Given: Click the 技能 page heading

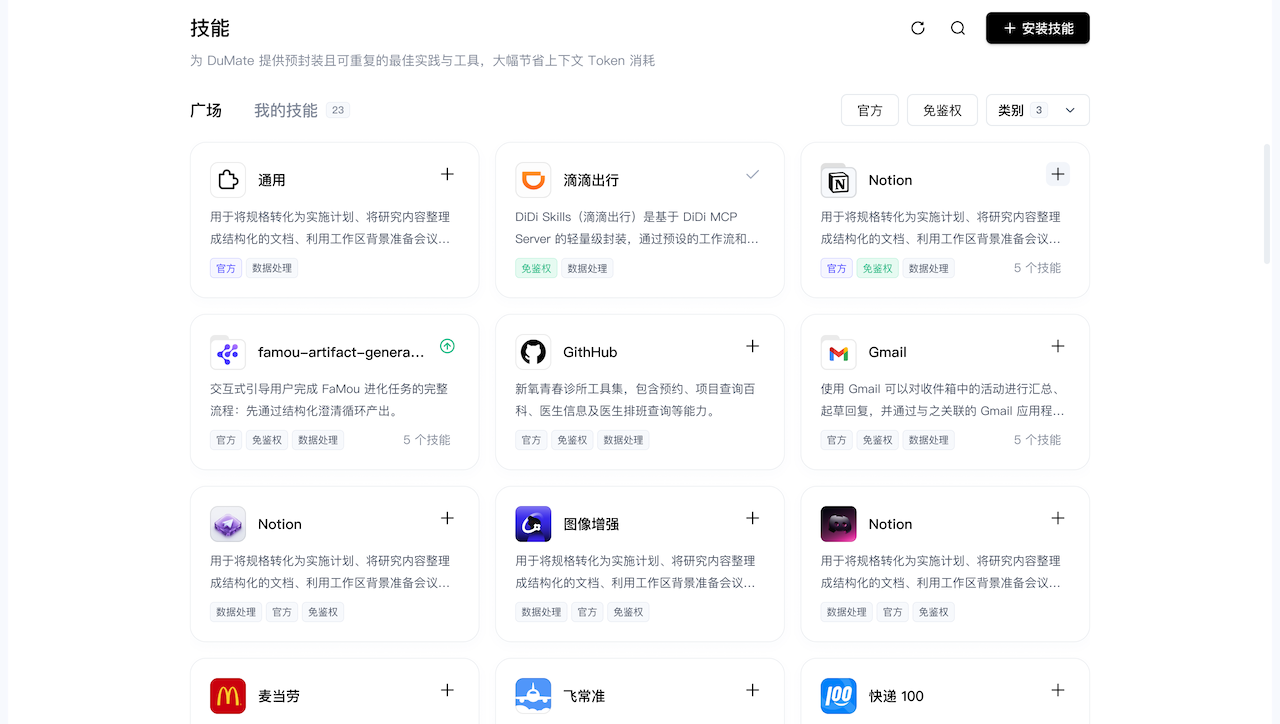Looking at the screenshot, I should click(x=210, y=28).
